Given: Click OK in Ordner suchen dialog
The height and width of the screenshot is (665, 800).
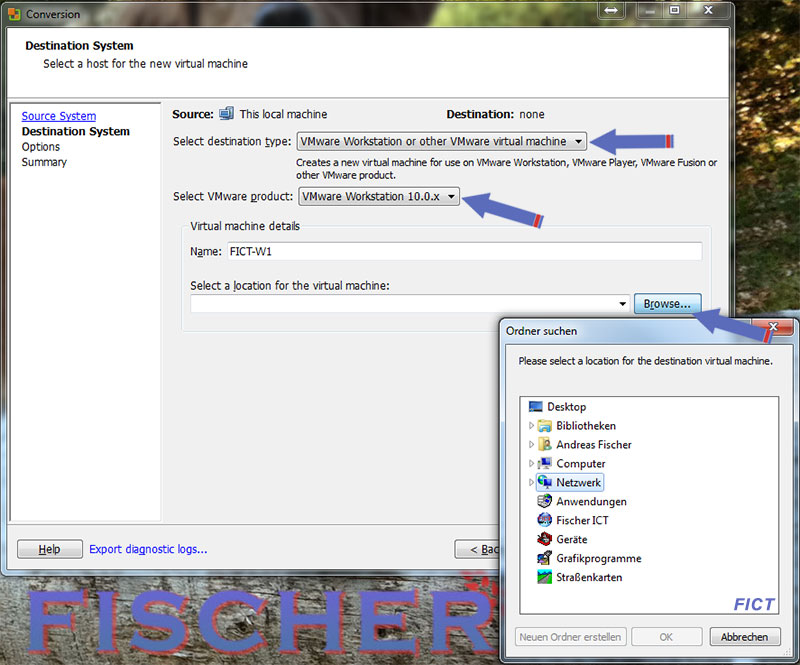Looking at the screenshot, I should tap(666, 637).
